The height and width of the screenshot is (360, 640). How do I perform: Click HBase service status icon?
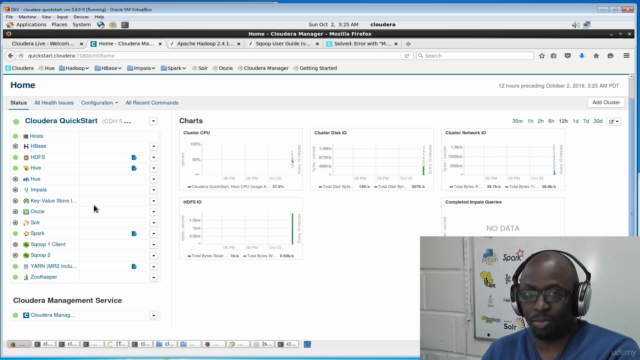coord(16,146)
